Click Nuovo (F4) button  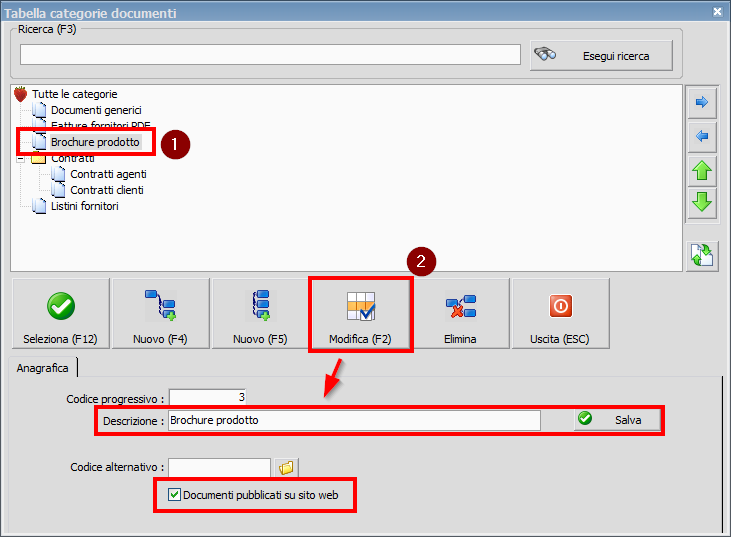160,314
